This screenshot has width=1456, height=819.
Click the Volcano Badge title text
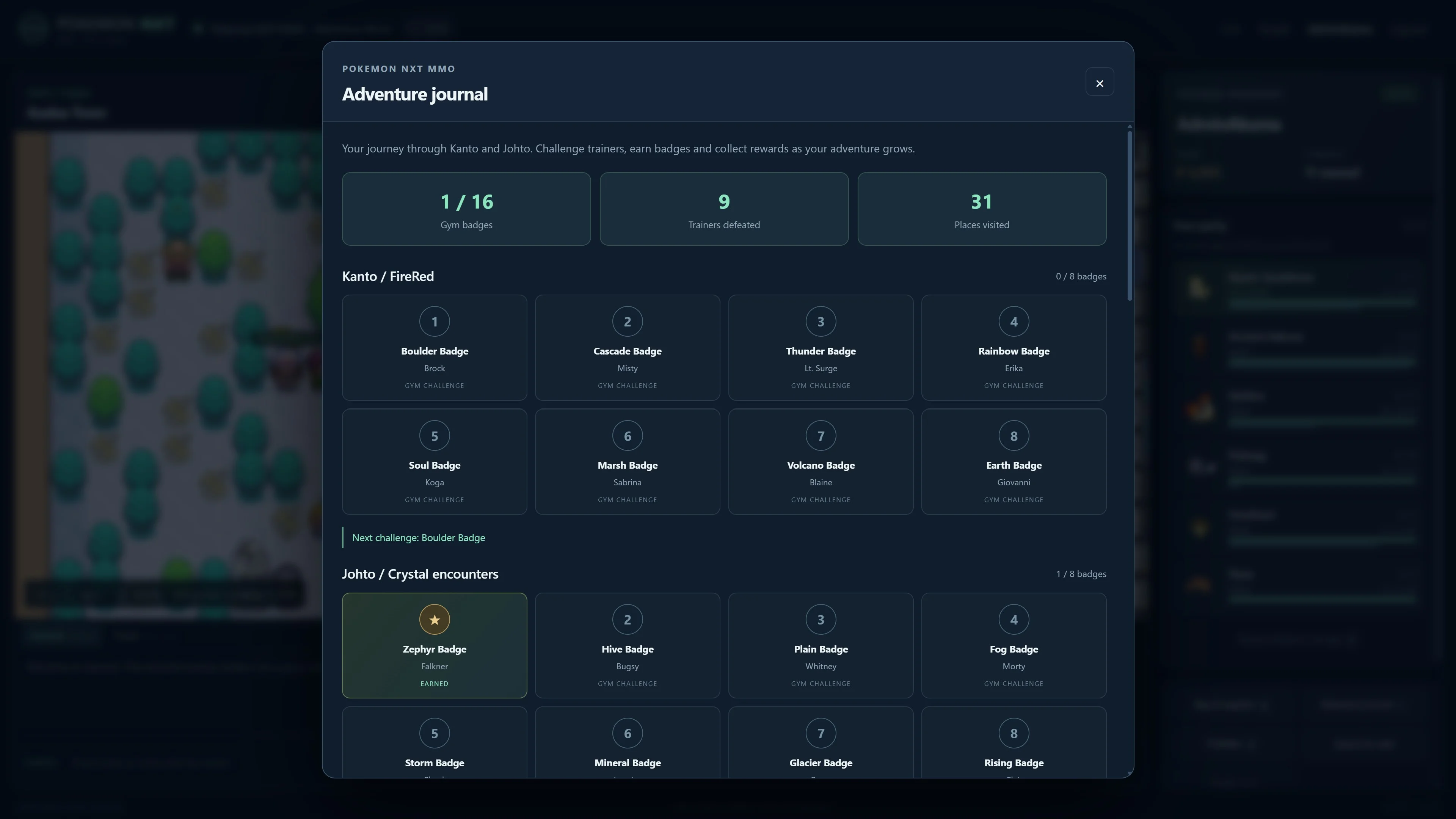(x=821, y=465)
